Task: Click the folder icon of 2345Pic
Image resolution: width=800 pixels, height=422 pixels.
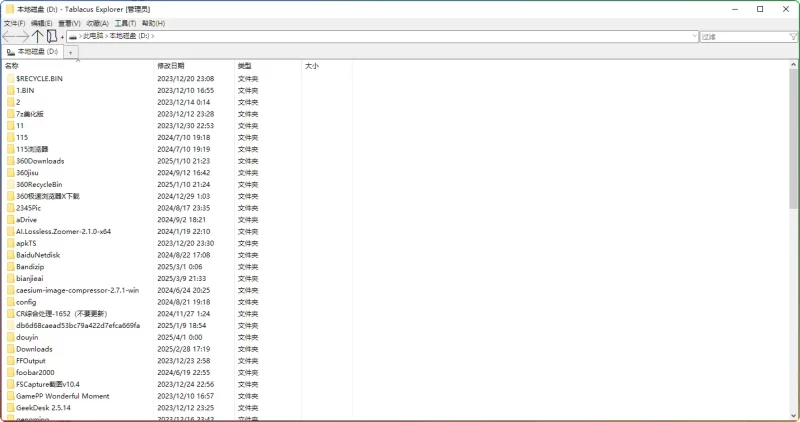Action: coord(11,208)
